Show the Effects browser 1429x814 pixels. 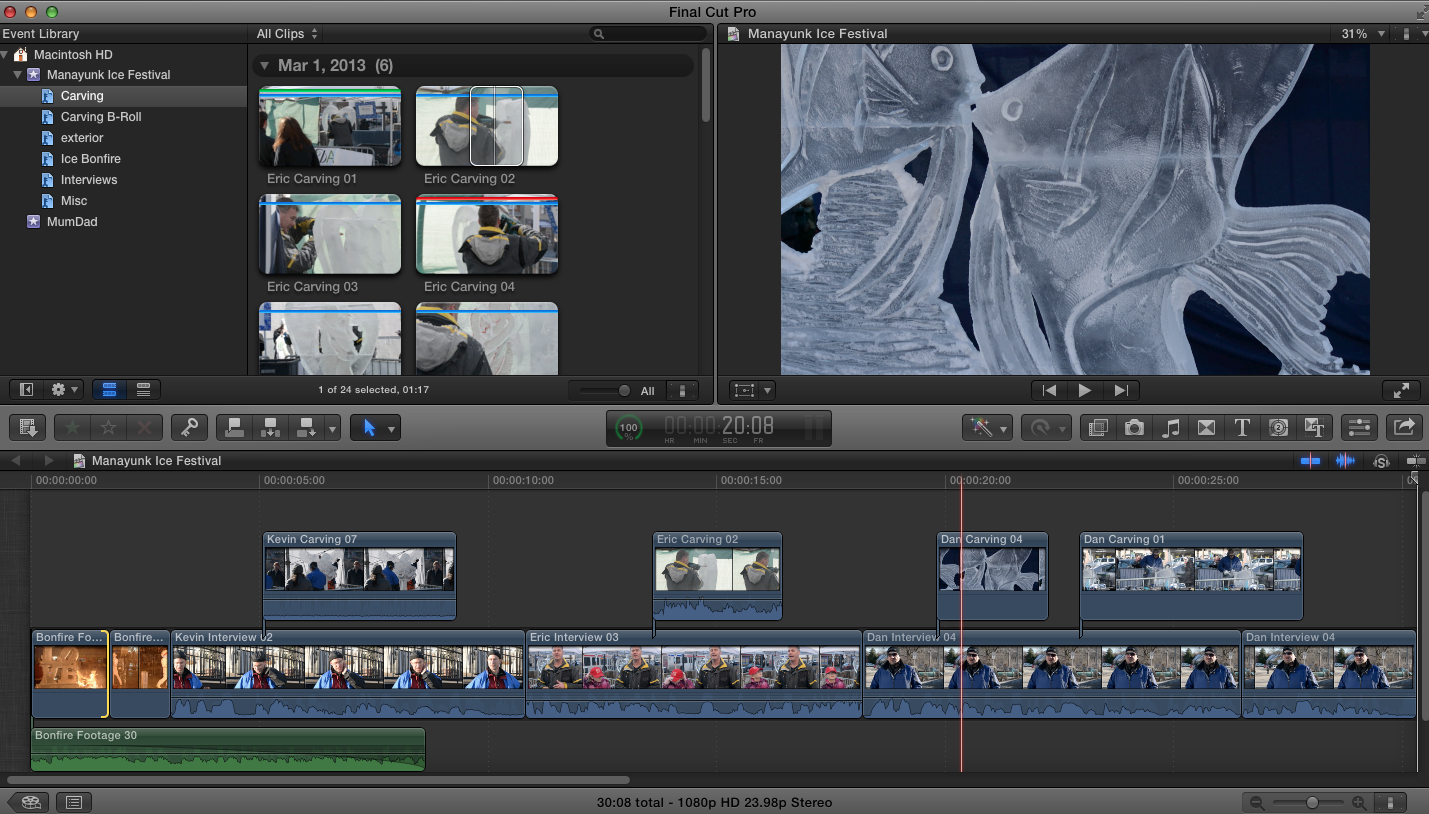[x=1098, y=428]
